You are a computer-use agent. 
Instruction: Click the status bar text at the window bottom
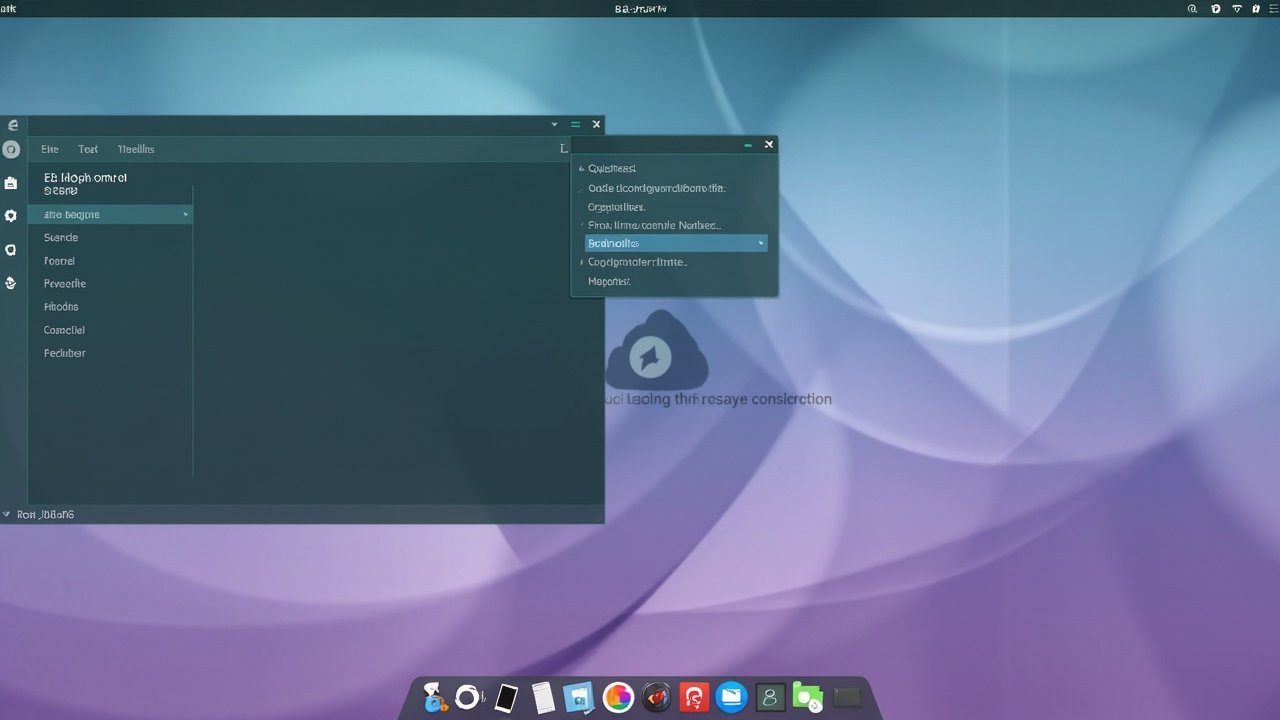(46, 515)
